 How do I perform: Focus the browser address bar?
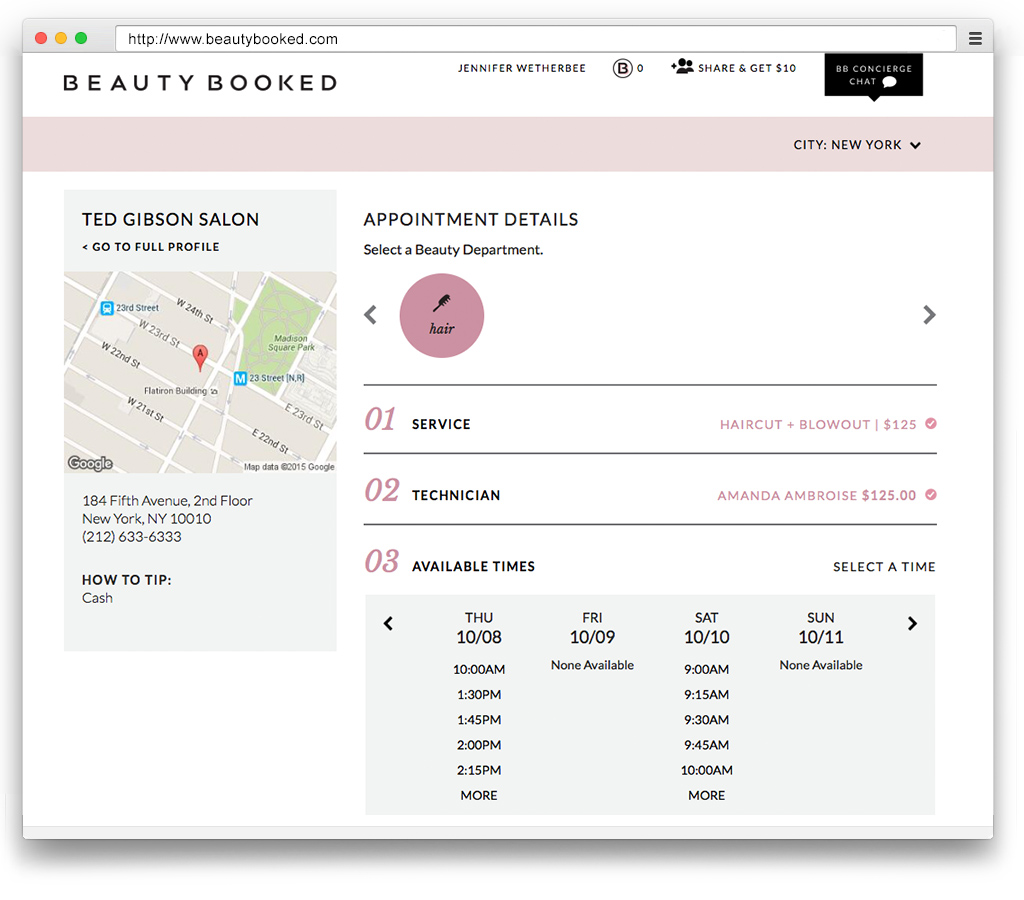536,39
